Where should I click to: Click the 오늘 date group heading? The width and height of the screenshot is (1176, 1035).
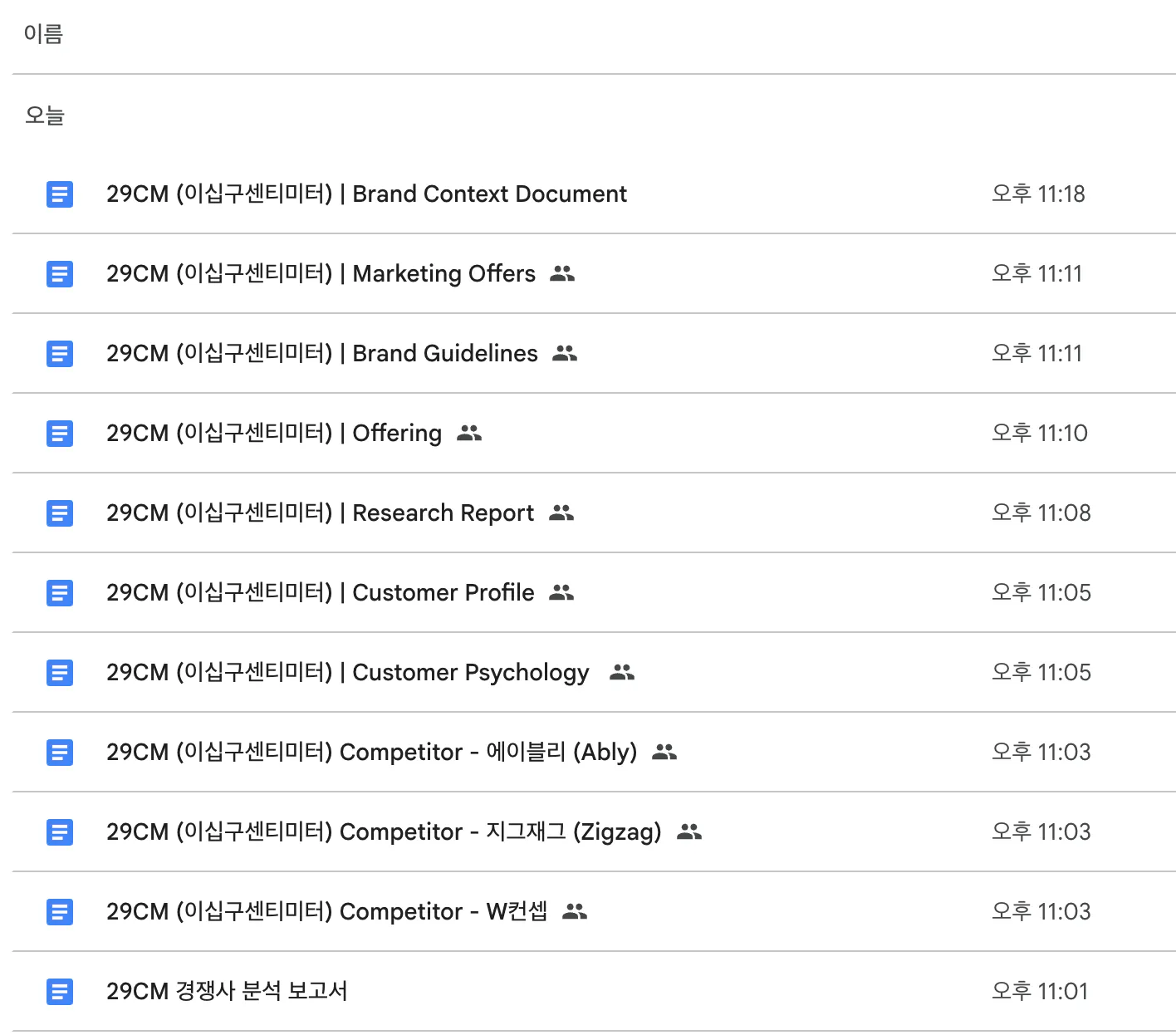(45, 115)
